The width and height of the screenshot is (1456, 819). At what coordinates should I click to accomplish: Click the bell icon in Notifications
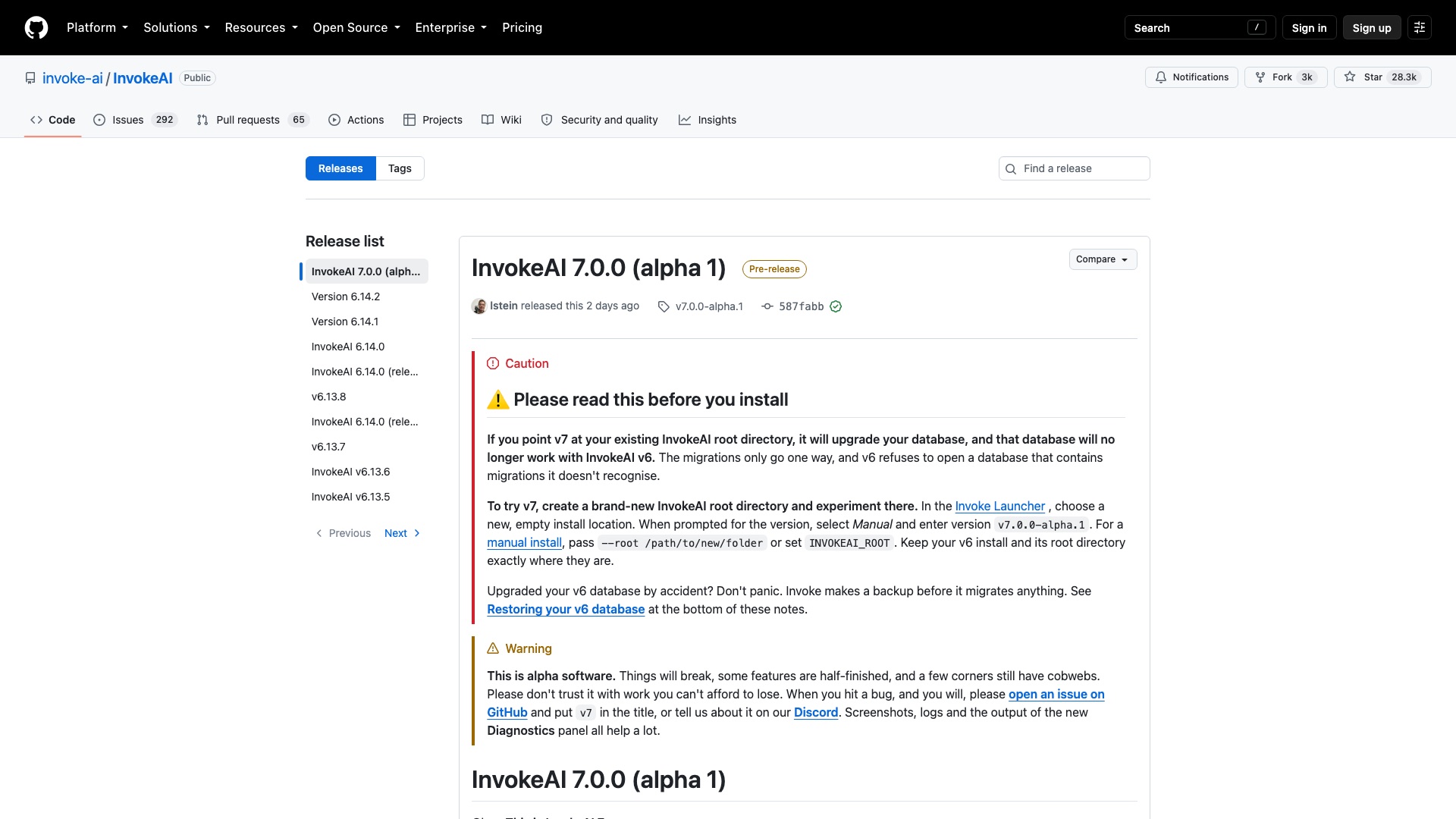point(1161,77)
